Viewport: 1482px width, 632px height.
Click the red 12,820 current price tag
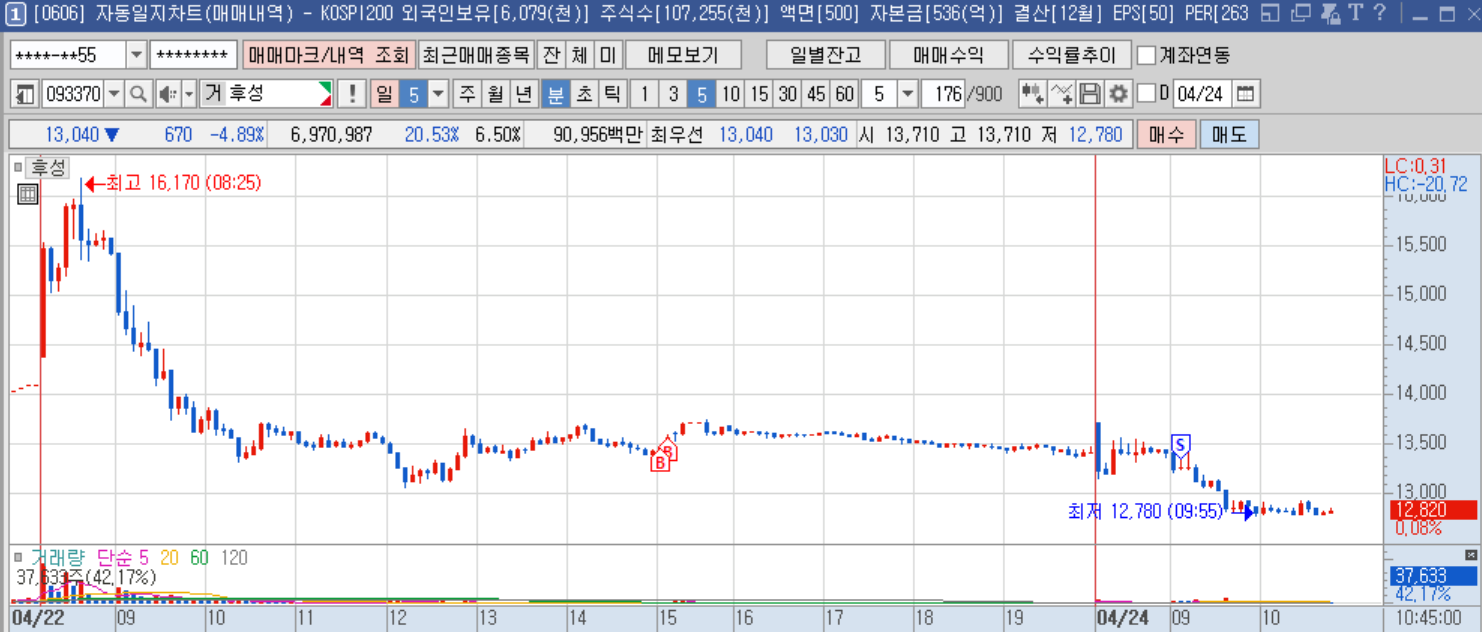pos(1433,510)
